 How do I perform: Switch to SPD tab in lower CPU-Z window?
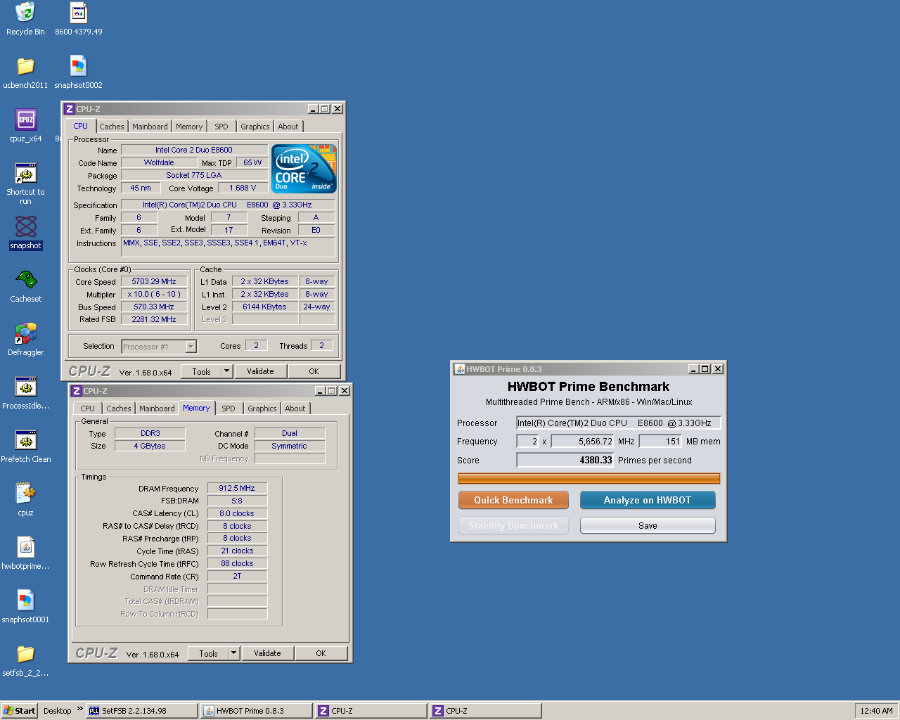228,408
